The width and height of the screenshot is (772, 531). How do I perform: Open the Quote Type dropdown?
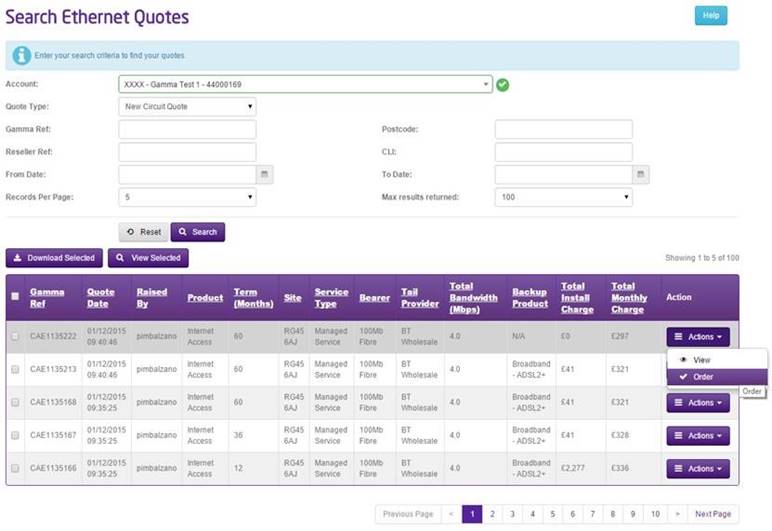pyautogui.click(x=187, y=106)
